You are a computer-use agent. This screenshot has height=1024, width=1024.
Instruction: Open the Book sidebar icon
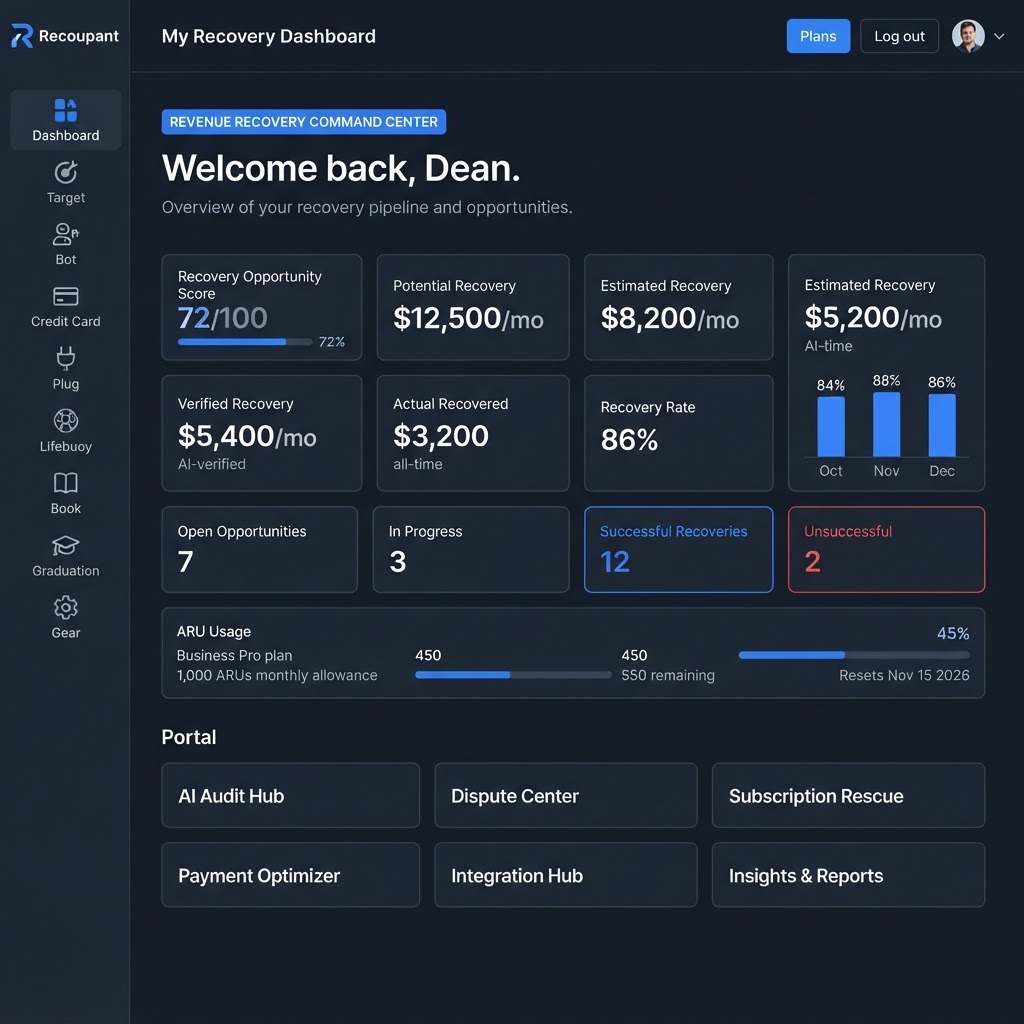coord(65,483)
